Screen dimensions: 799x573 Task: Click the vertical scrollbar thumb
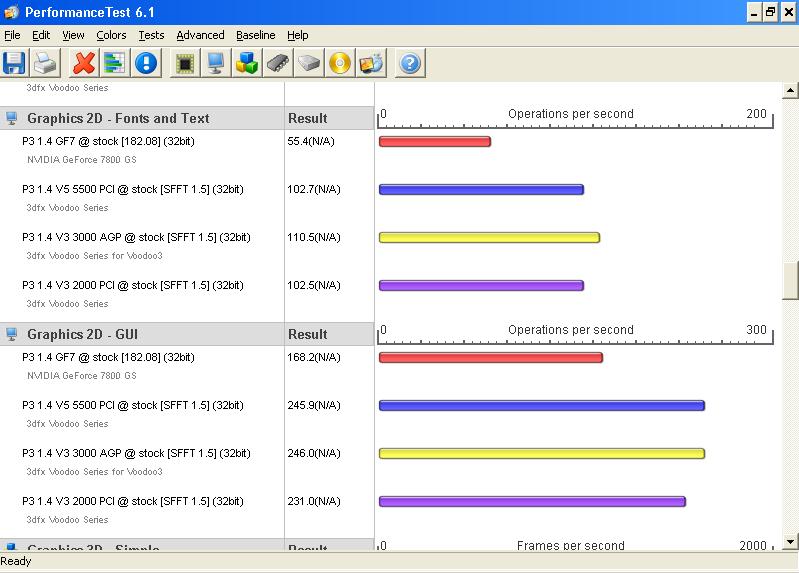pos(790,280)
